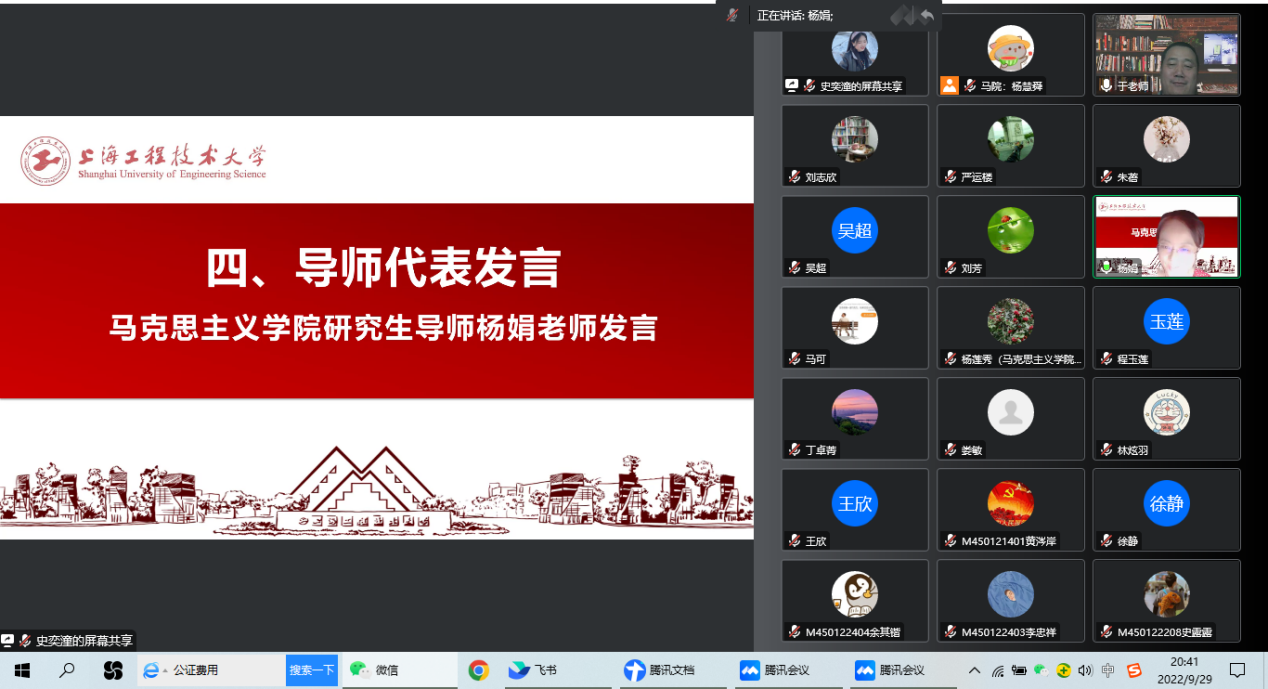Click the volume icon in system tray
This screenshot has height=689, width=1268.
pyautogui.click(x=1085, y=670)
